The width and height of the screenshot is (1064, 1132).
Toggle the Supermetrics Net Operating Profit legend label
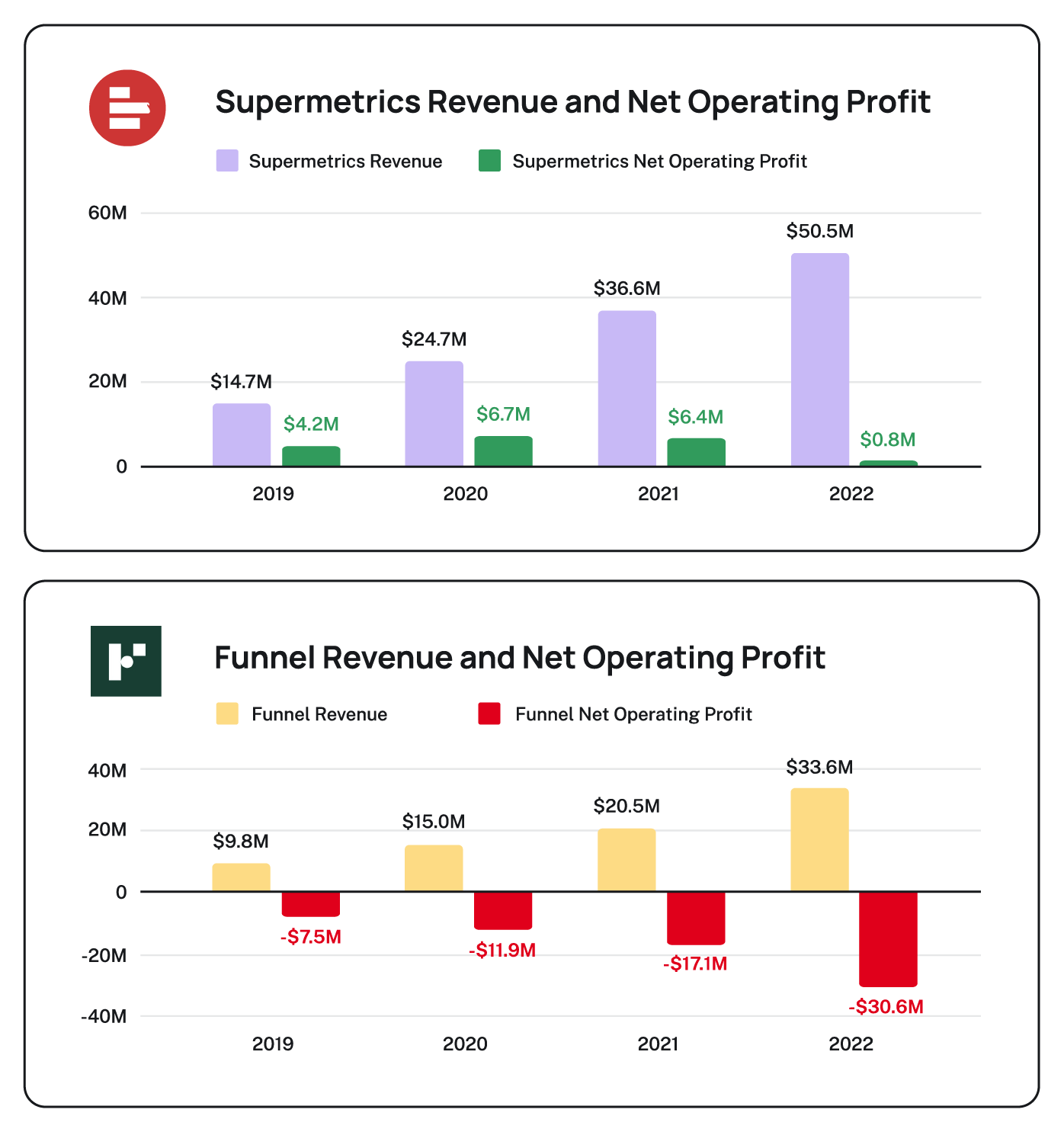coord(659,162)
